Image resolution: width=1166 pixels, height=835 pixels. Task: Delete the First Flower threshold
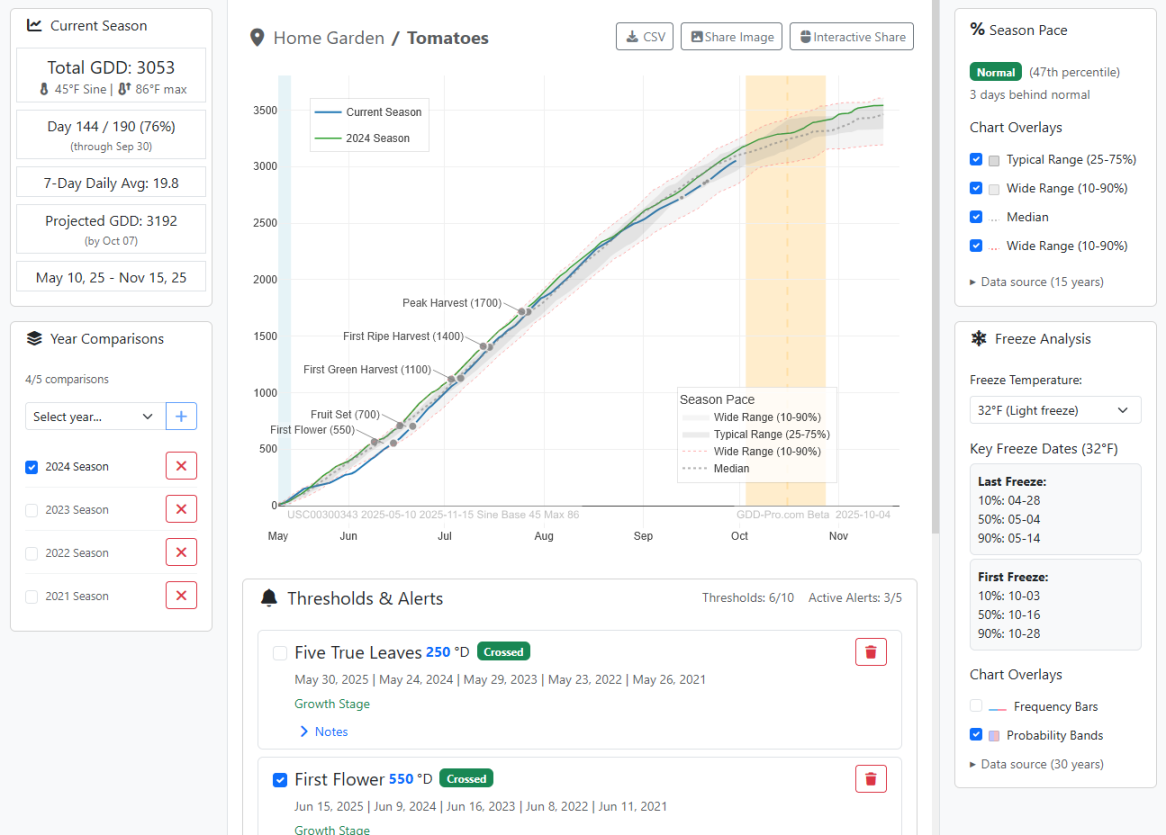click(x=870, y=779)
